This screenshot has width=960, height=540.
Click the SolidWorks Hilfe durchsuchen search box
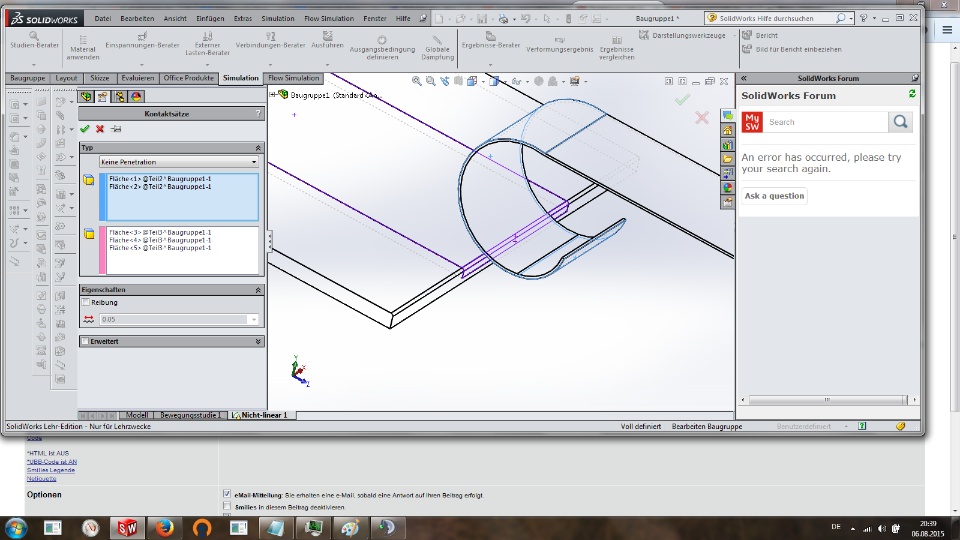coord(771,18)
